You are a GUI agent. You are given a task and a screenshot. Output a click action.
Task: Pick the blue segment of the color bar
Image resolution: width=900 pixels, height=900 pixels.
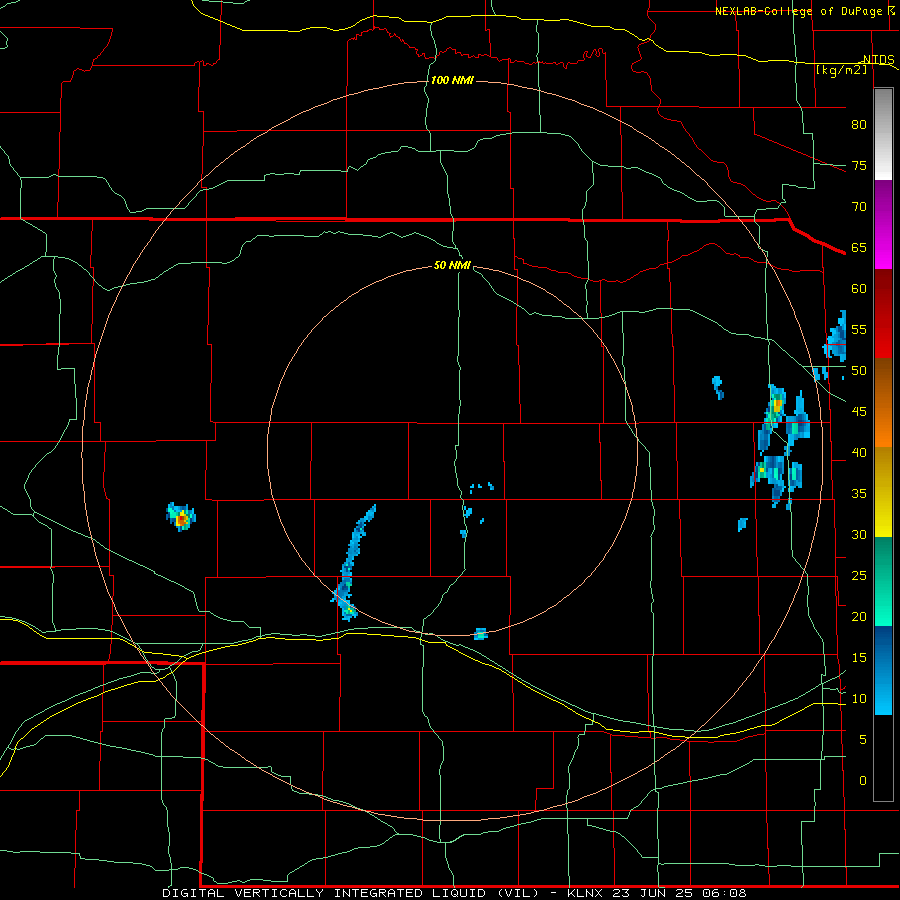click(883, 670)
